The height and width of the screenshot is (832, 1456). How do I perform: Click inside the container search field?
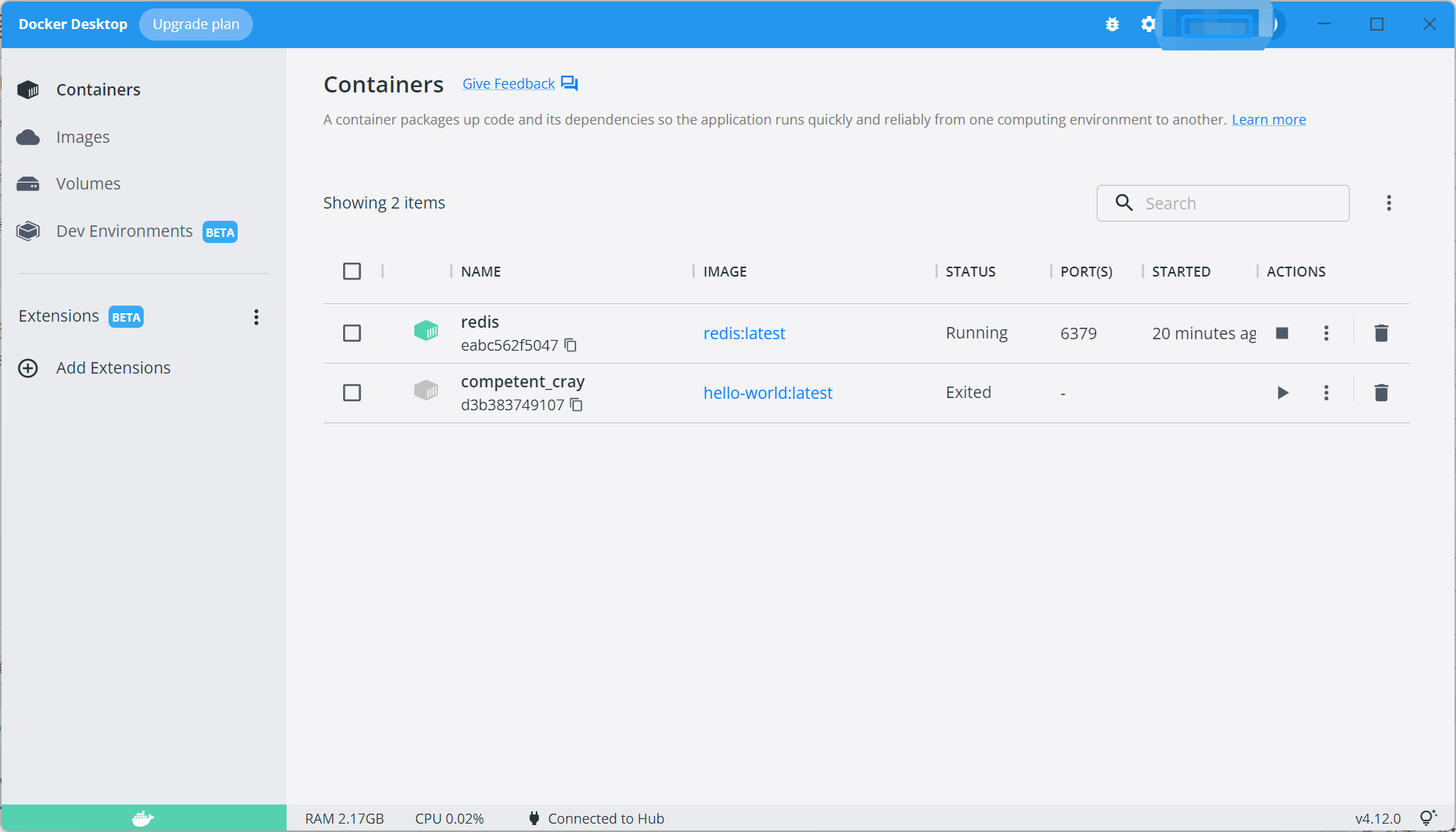1223,203
